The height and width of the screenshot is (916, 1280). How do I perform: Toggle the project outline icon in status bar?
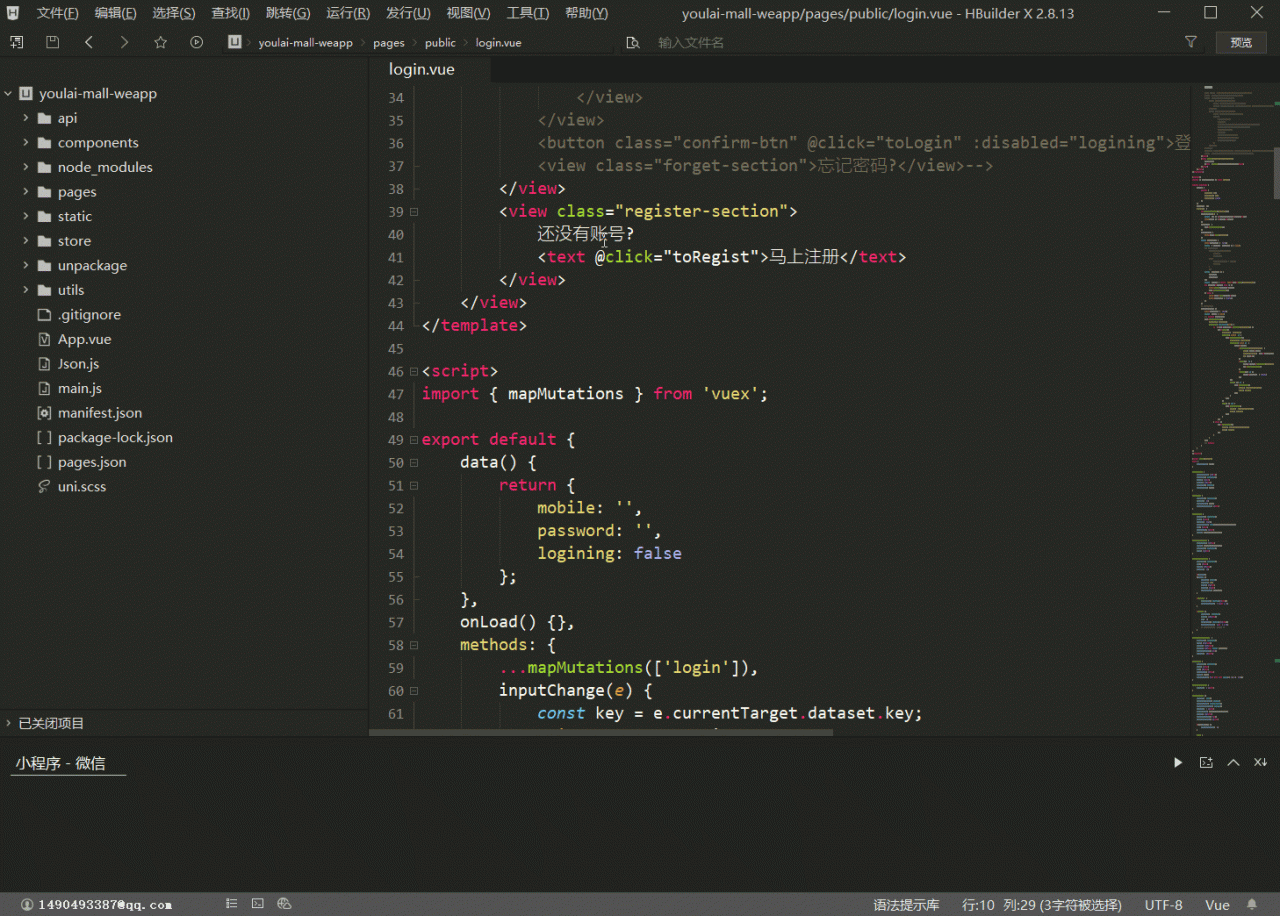coord(232,904)
